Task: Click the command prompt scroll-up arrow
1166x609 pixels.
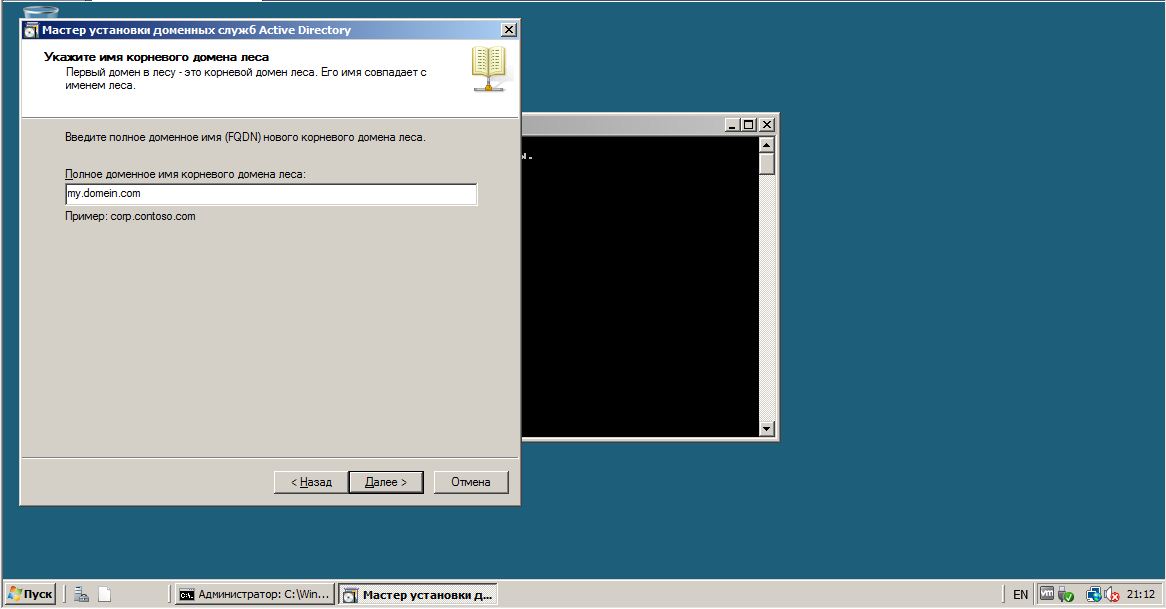Action: [x=767, y=144]
